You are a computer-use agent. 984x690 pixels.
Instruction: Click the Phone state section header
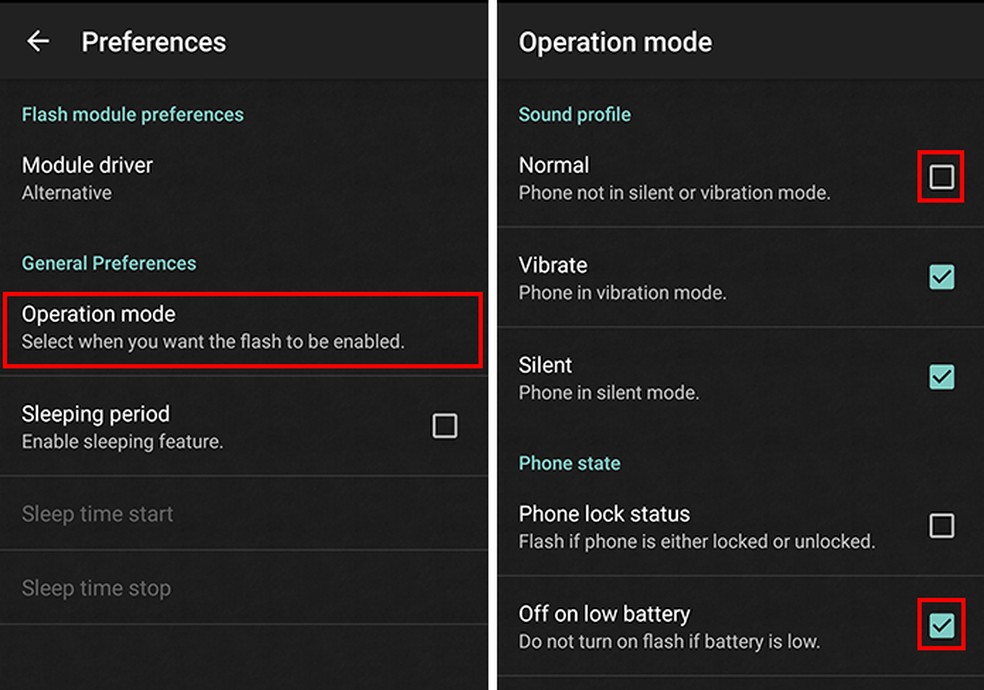[x=569, y=463]
